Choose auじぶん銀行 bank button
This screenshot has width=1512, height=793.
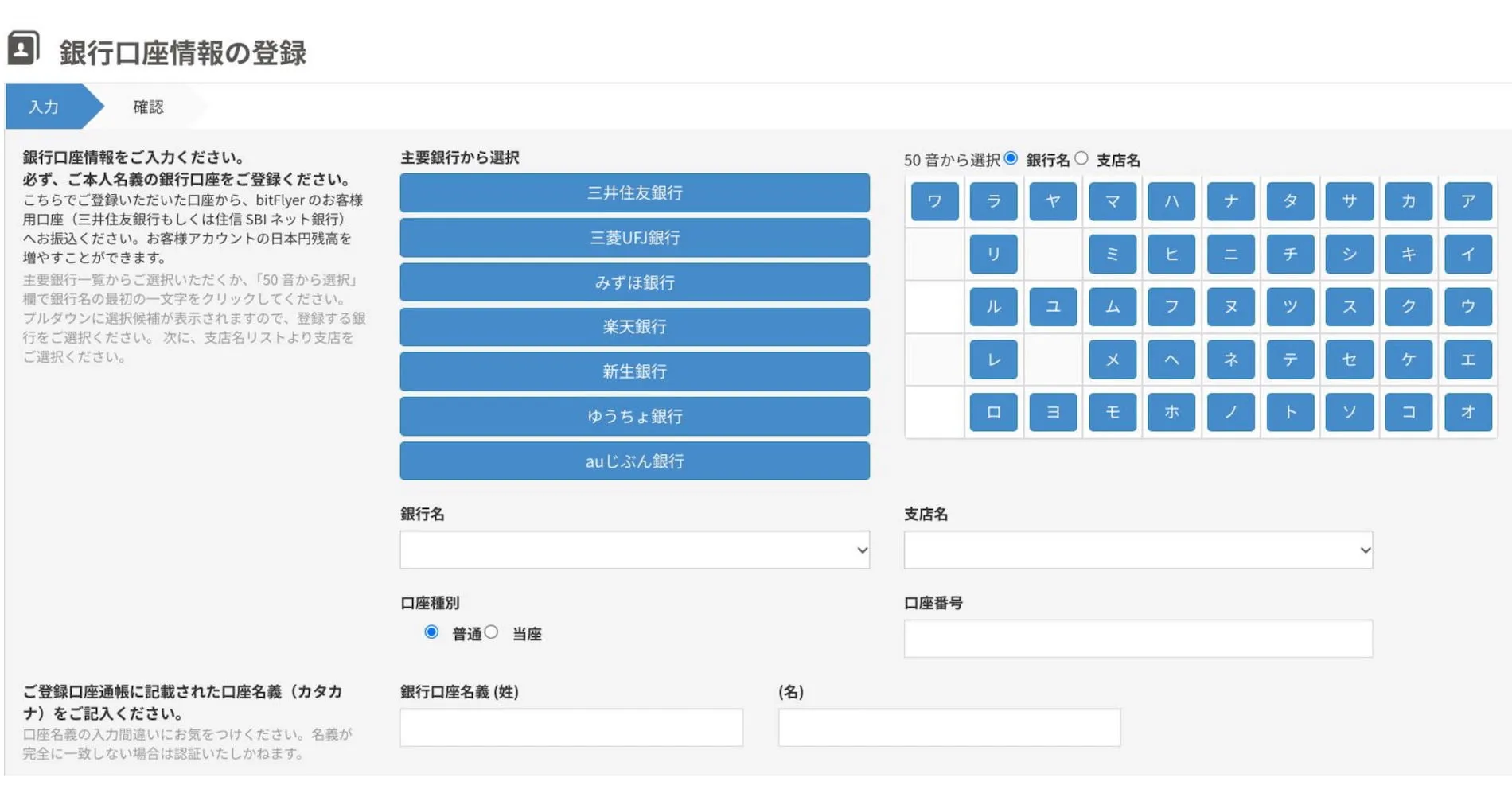coord(634,461)
